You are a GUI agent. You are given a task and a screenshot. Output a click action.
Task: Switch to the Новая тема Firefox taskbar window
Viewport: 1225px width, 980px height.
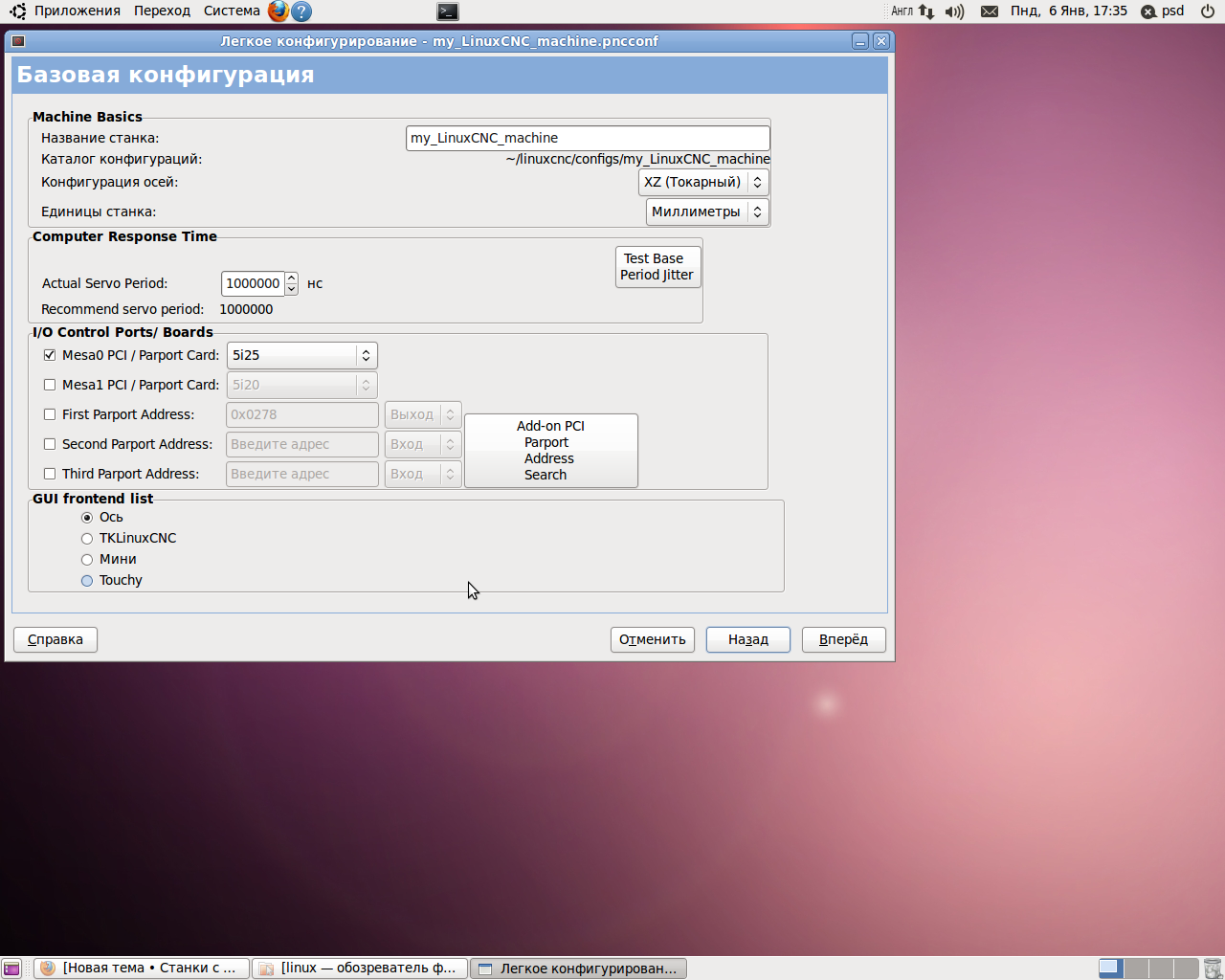[x=142, y=969]
